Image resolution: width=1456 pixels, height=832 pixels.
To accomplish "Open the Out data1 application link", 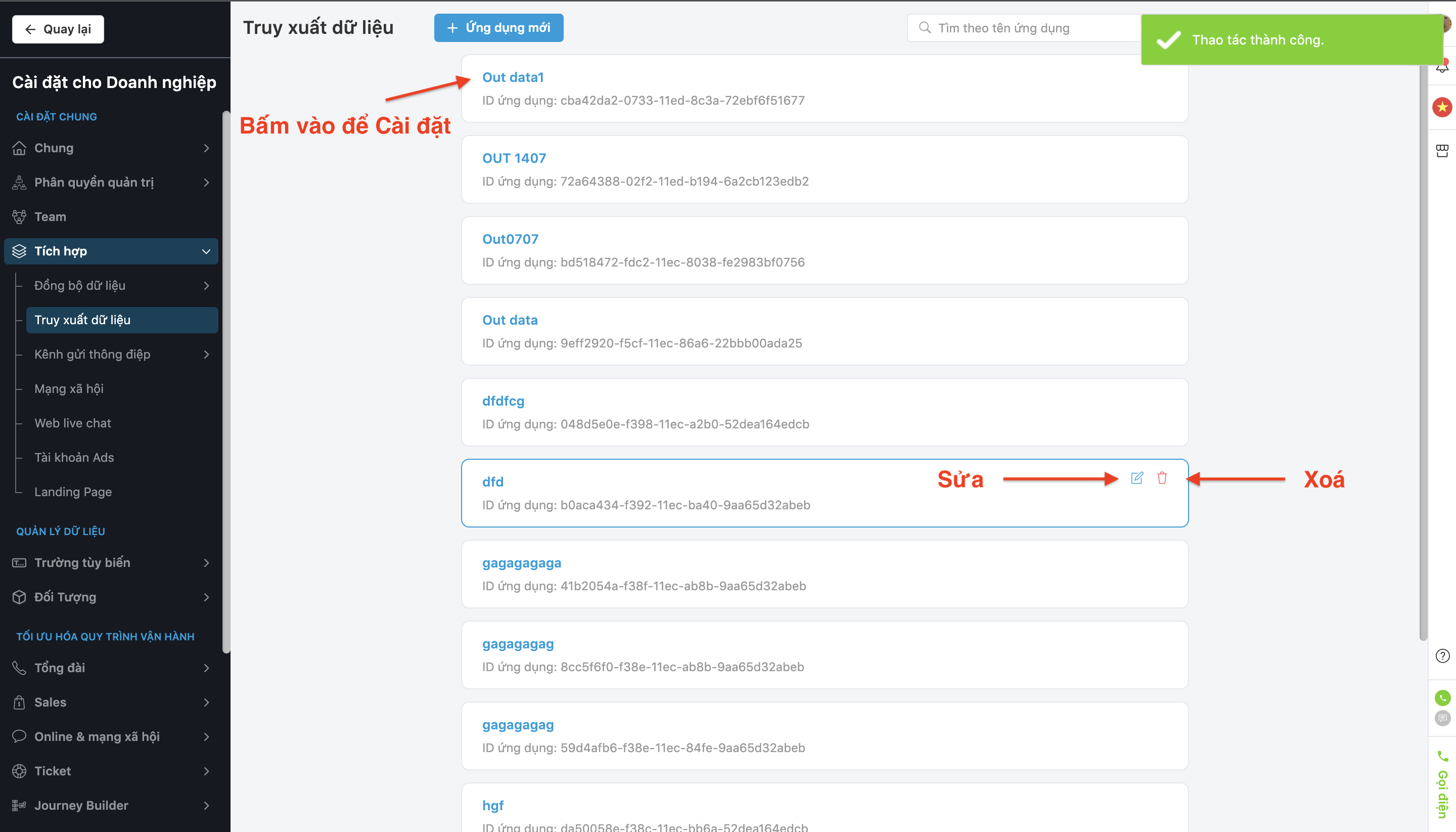I will point(512,77).
